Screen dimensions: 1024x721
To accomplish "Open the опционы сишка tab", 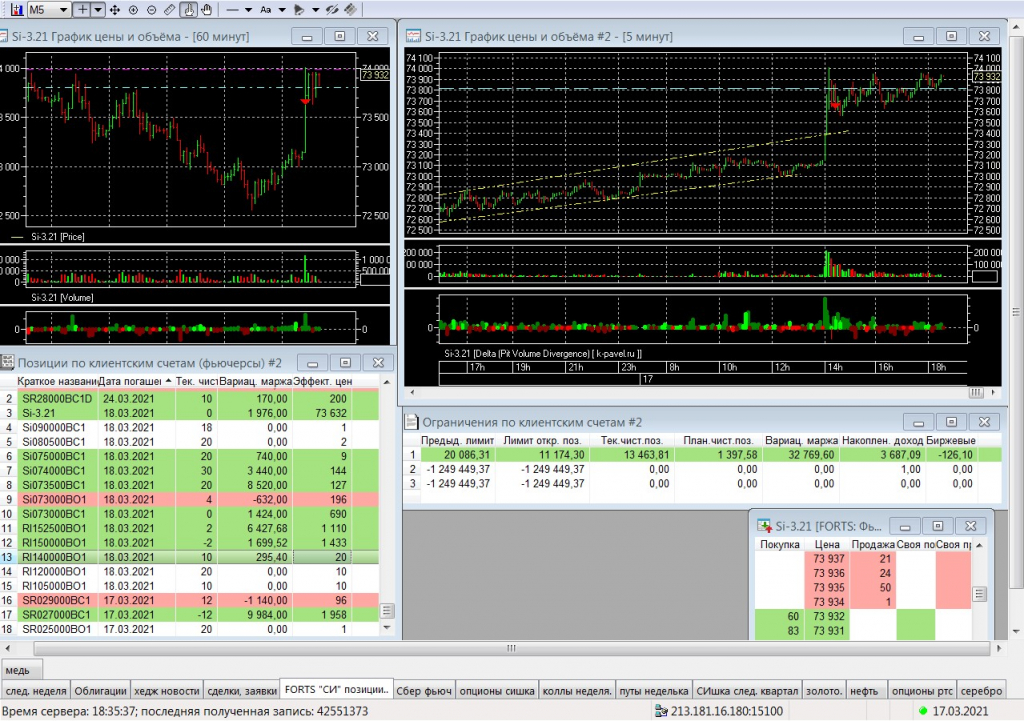I will (x=497, y=690).
